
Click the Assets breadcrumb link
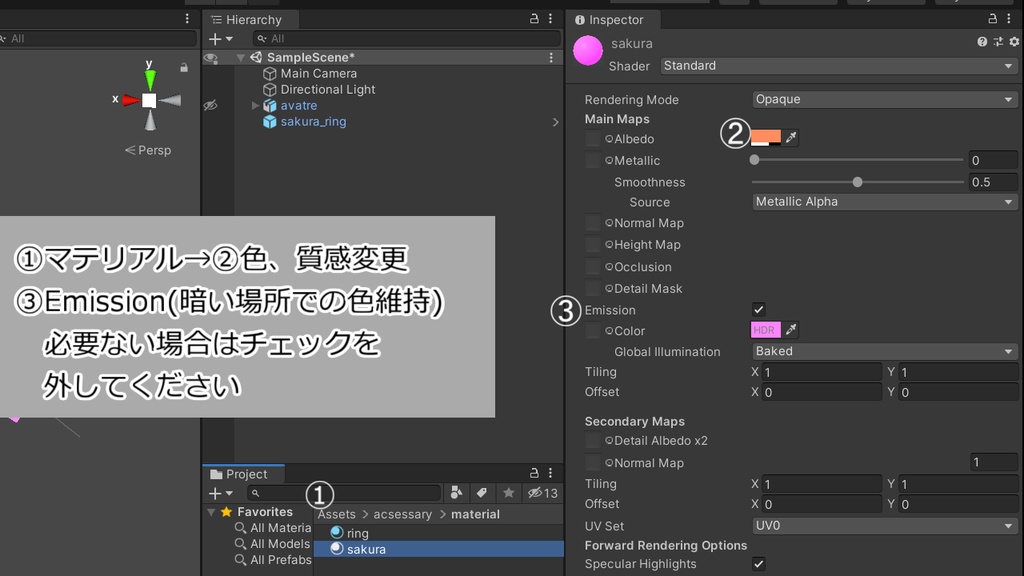[335, 513]
